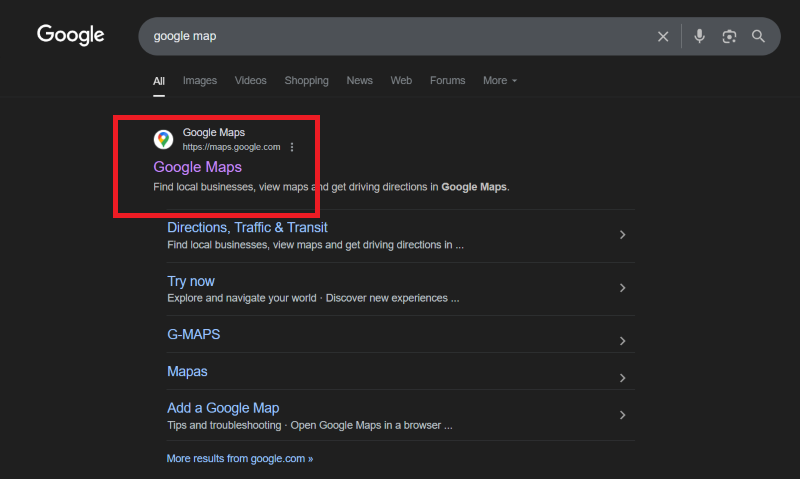Screen dimensions: 800x479
Task: Open the purple Google Maps result title
Action: [197, 167]
